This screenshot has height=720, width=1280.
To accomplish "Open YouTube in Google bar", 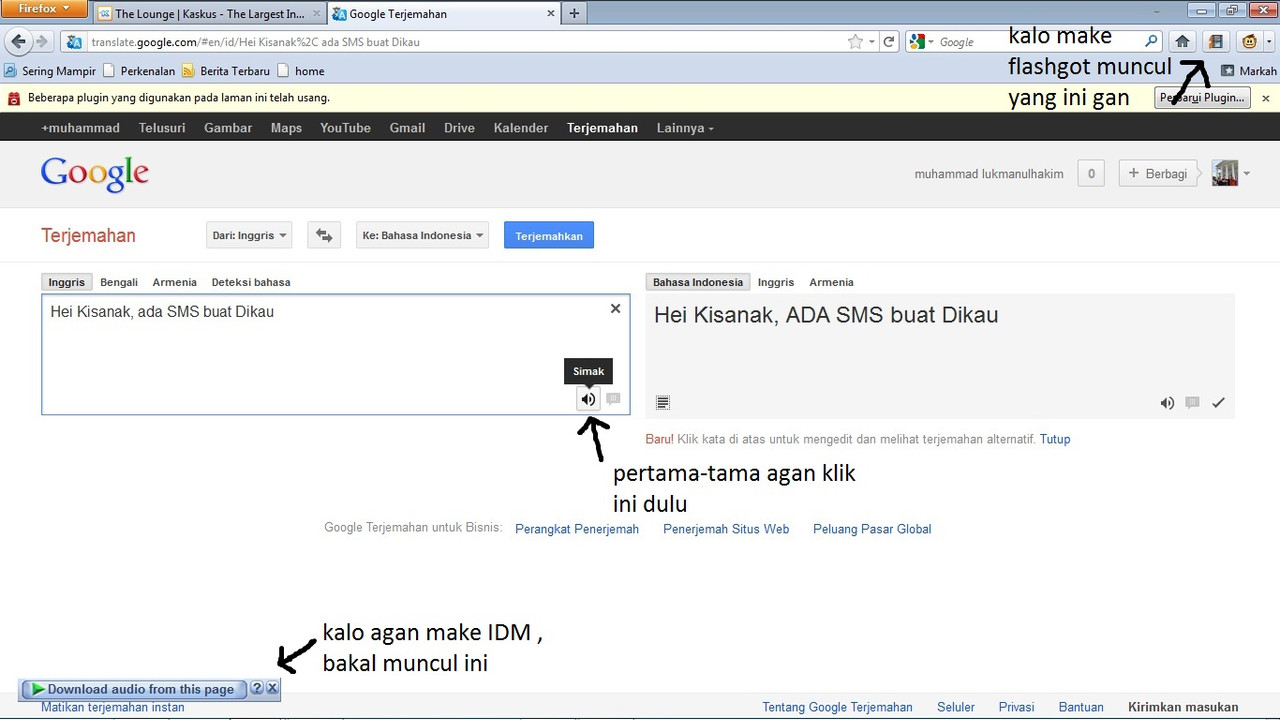I will pos(345,128).
